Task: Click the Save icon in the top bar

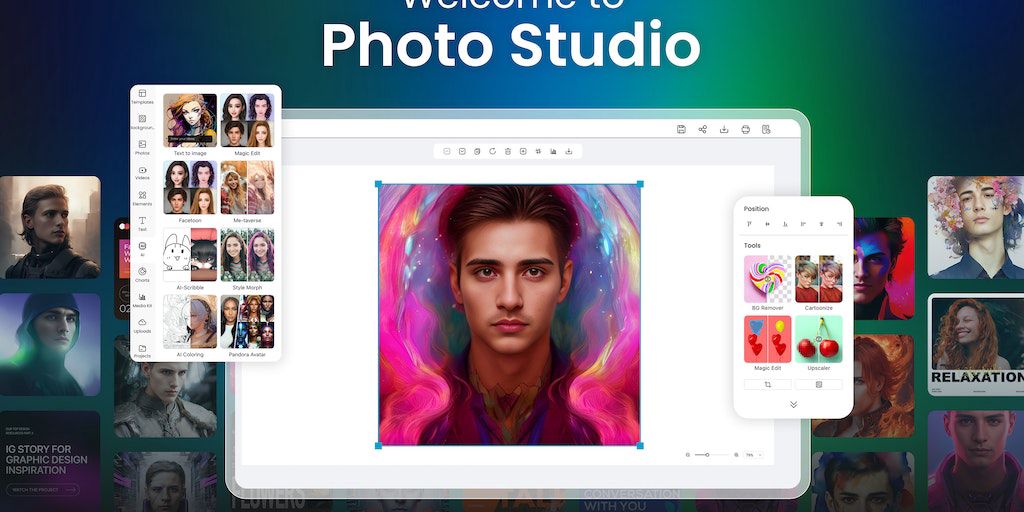Action: pyautogui.click(x=681, y=129)
